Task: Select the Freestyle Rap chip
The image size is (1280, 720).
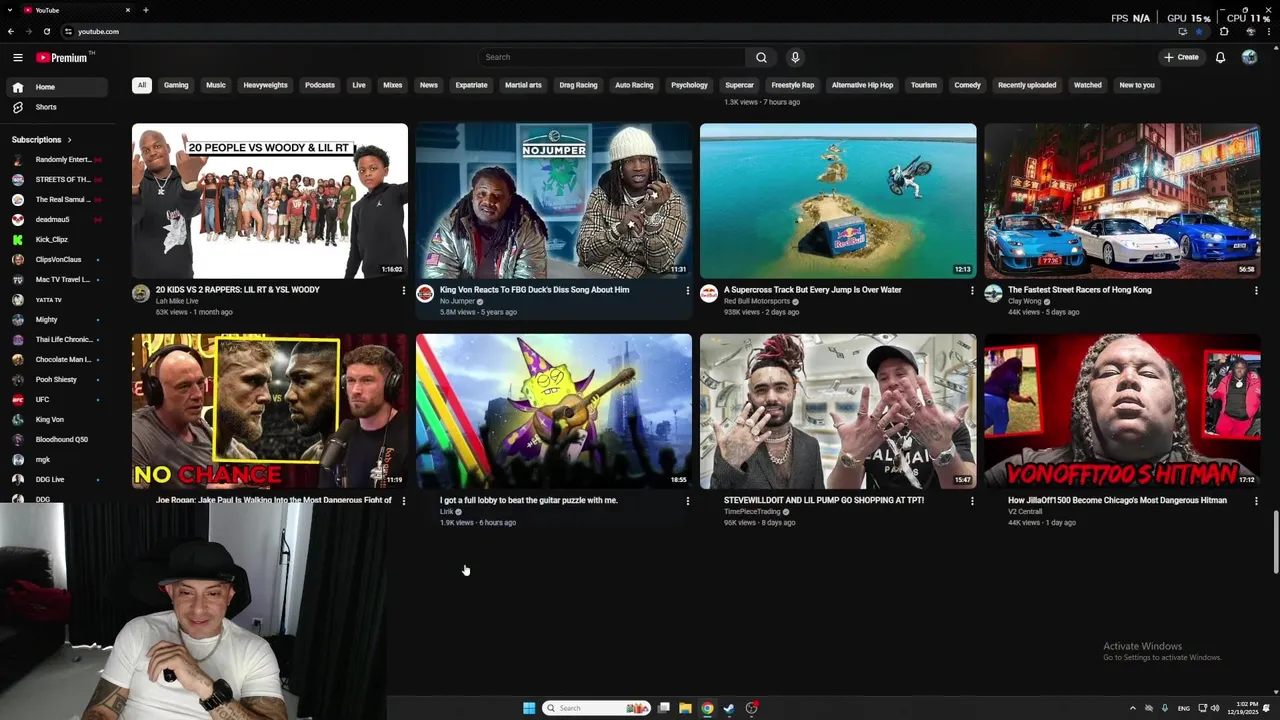Action: (x=793, y=85)
